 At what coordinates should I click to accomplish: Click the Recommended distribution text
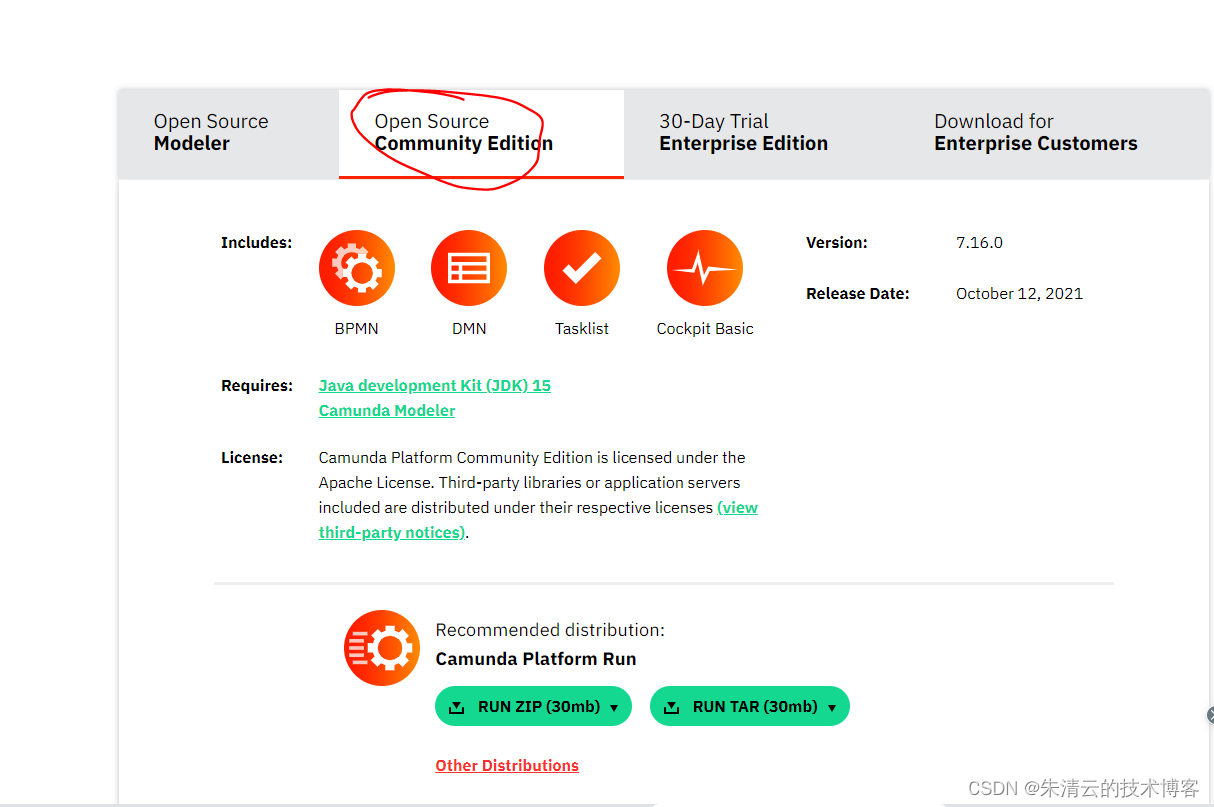pyautogui.click(x=550, y=630)
